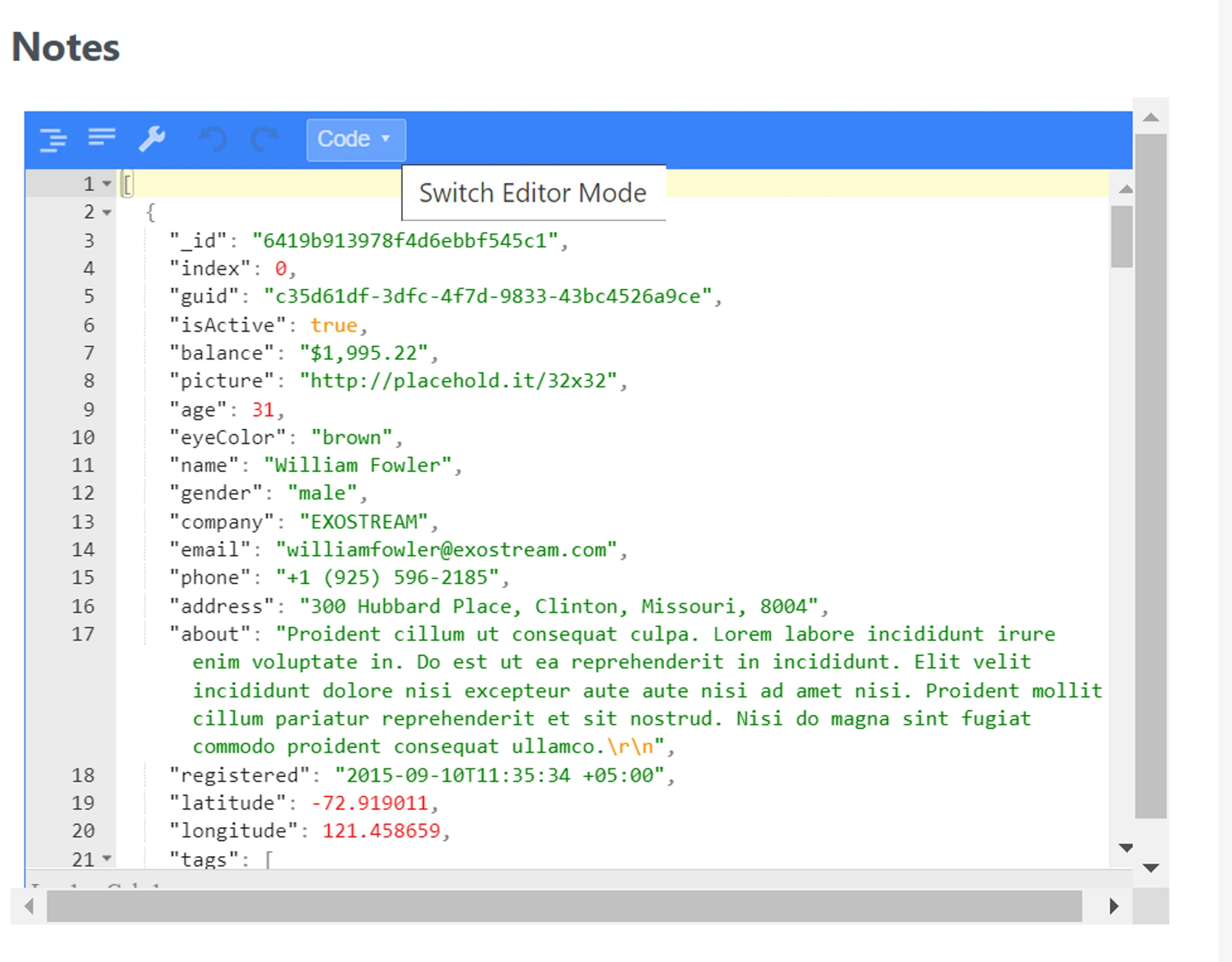Click the outer scrollbar down arrow
This screenshot has width=1232, height=962.
(x=1151, y=868)
